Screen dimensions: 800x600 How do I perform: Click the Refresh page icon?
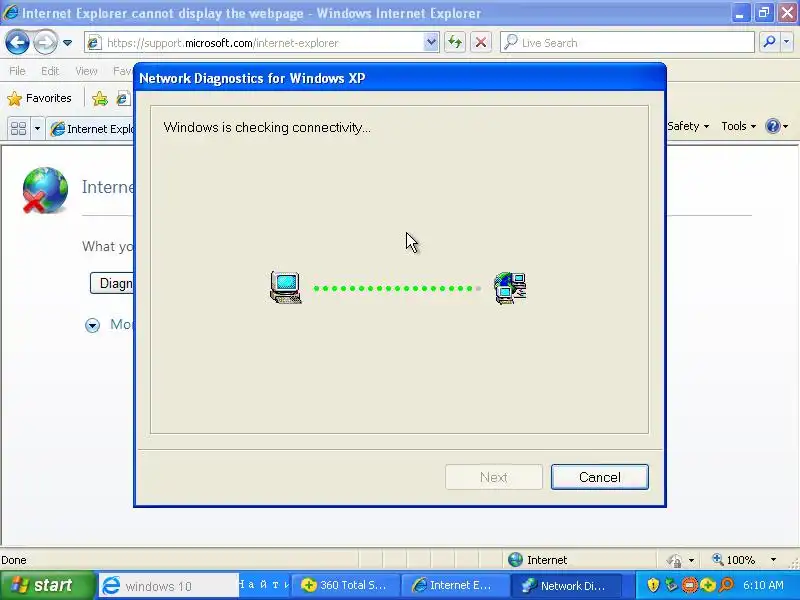(x=455, y=43)
